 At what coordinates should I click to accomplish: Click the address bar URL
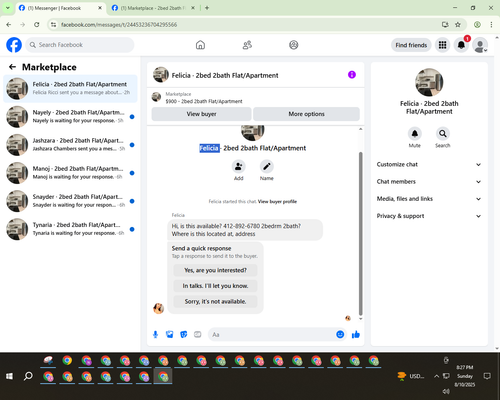tap(119, 25)
